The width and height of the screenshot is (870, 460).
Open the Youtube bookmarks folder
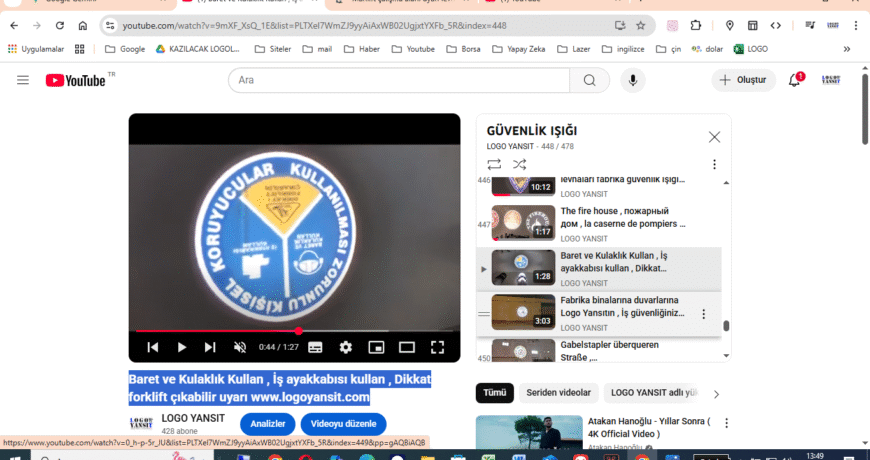point(413,49)
